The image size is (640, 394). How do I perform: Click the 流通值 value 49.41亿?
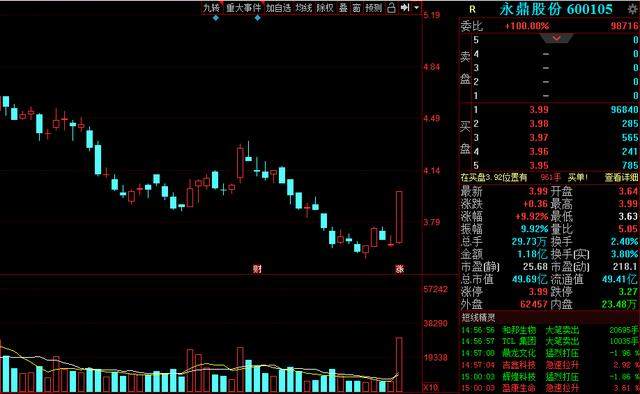[x=620, y=279]
